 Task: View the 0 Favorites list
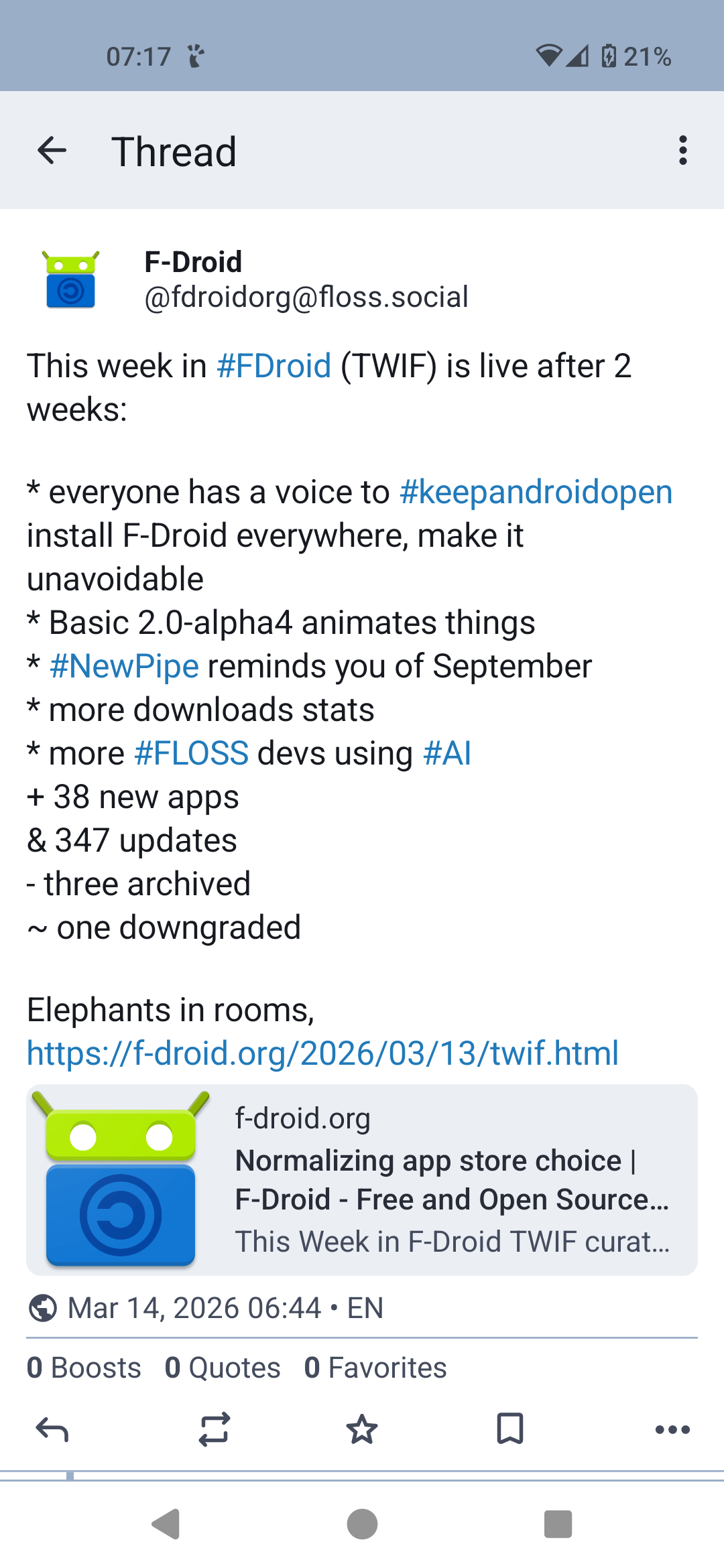click(375, 1368)
